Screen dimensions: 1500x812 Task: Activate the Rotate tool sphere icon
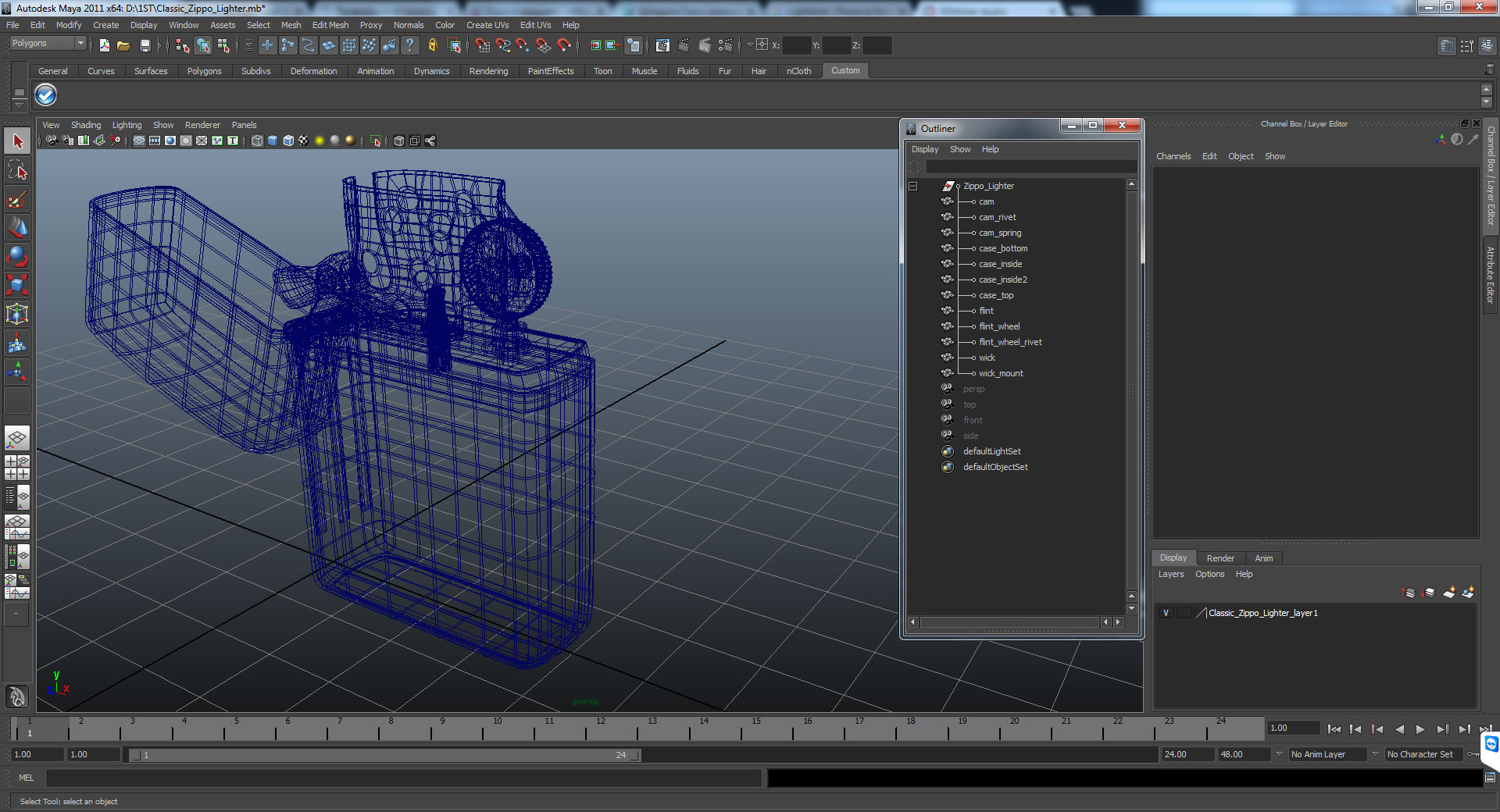[x=17, y=256]
